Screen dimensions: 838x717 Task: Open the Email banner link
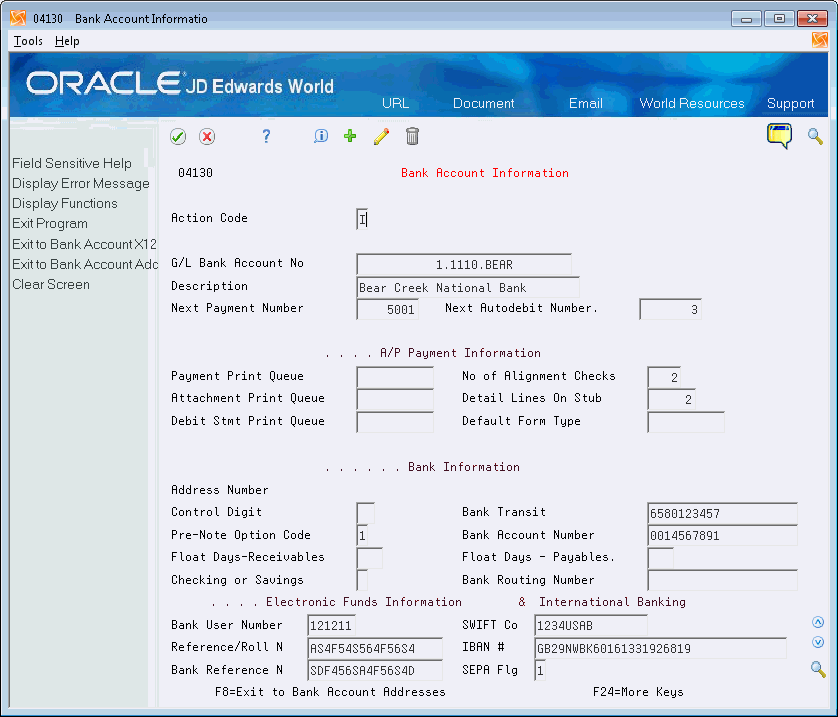[585, 103]
